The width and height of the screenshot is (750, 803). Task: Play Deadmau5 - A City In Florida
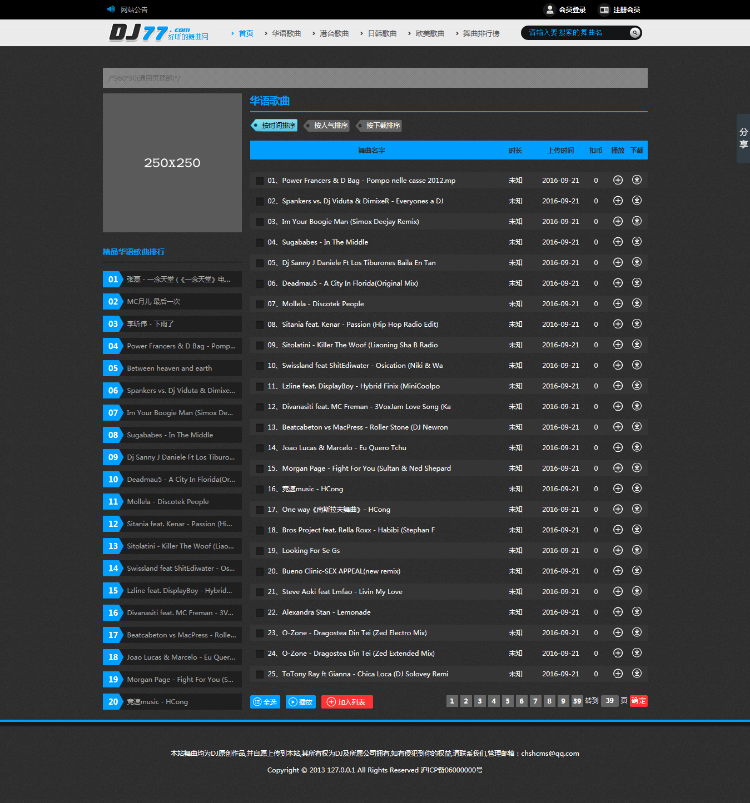(618, 283)
